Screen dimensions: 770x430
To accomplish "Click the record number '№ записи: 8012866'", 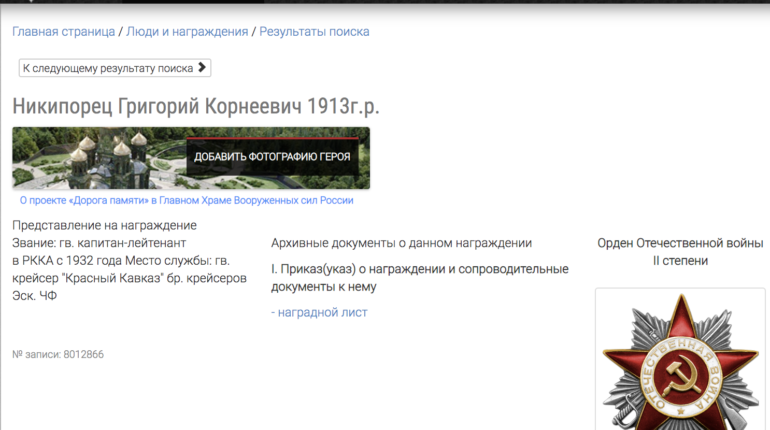I will pos(58,354).
